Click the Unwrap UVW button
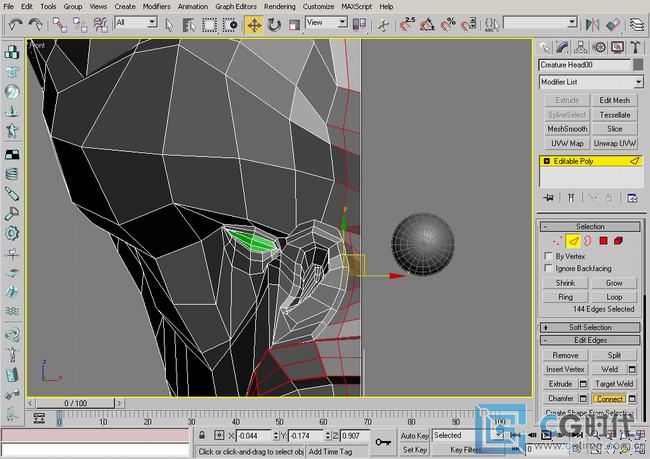Screen dimensions: 650x459 [615, 143]
